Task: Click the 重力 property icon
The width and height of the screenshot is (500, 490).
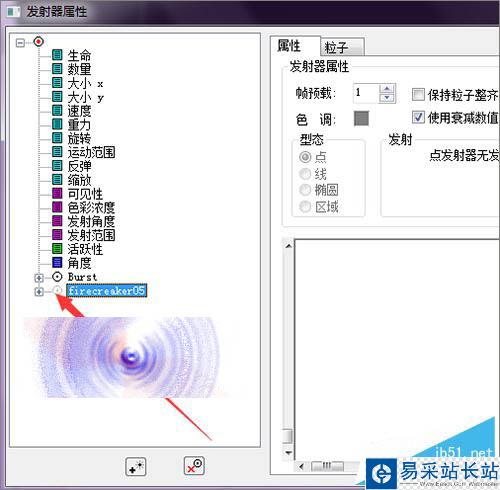Action: coord(57,124)
